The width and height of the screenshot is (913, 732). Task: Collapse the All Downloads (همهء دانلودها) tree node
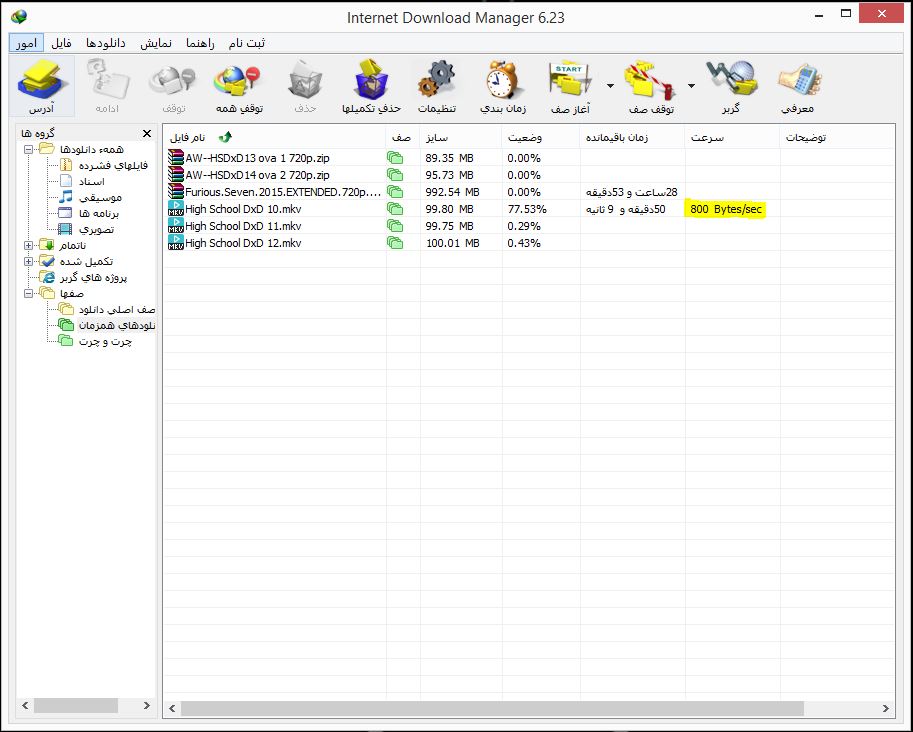point(28,150)
